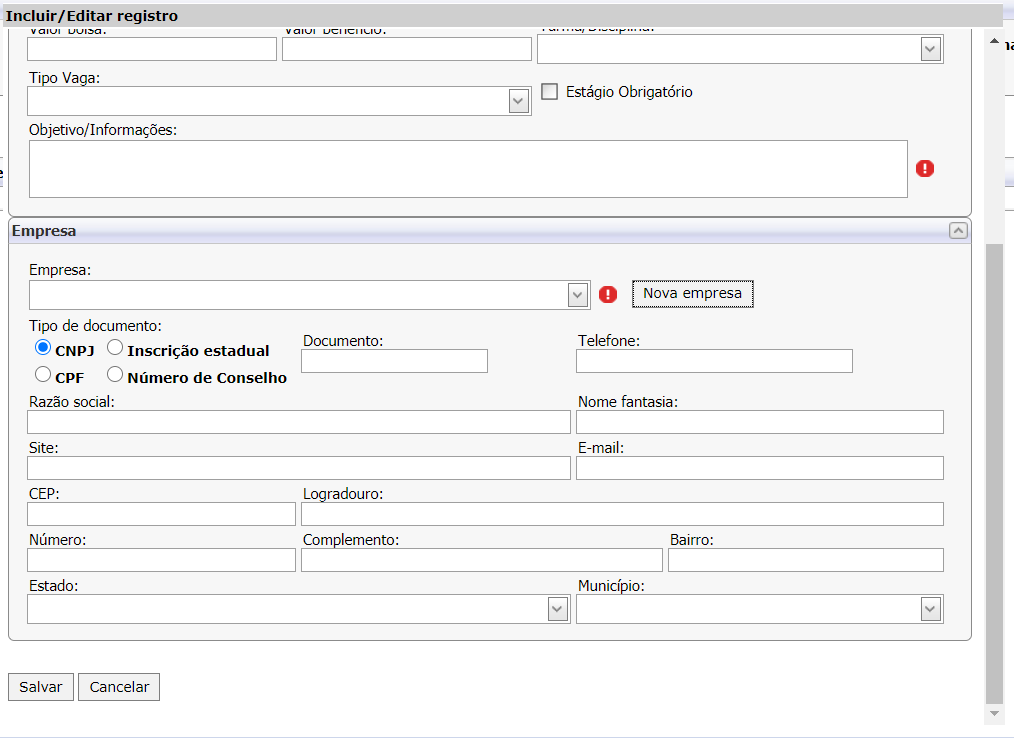The image size is (1014, 743).
Task: Click the E-mail input field
Action: (x=760, y=468)
